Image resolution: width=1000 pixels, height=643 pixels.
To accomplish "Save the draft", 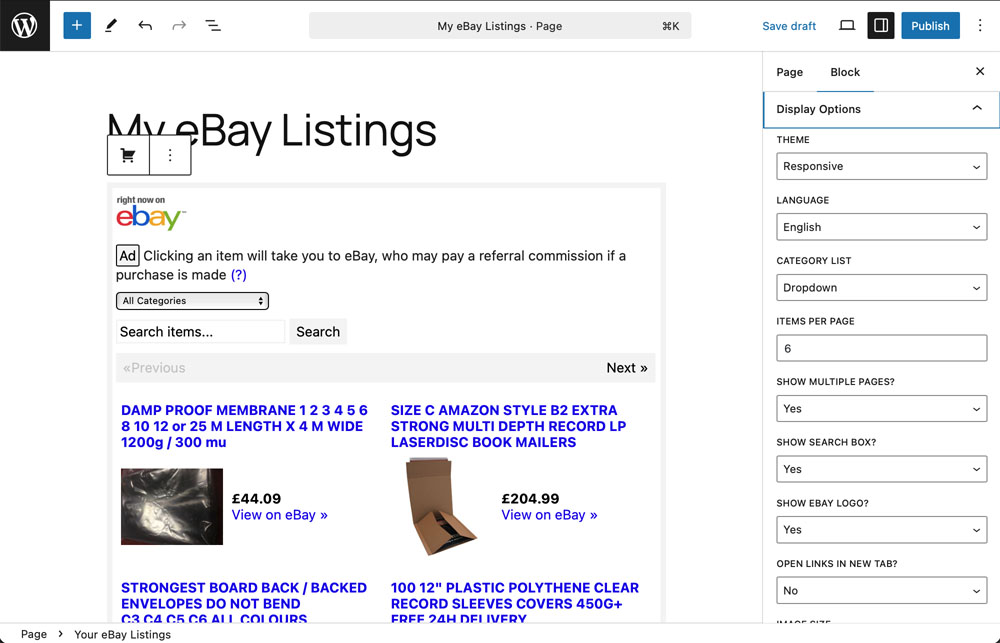I will 789,26.
